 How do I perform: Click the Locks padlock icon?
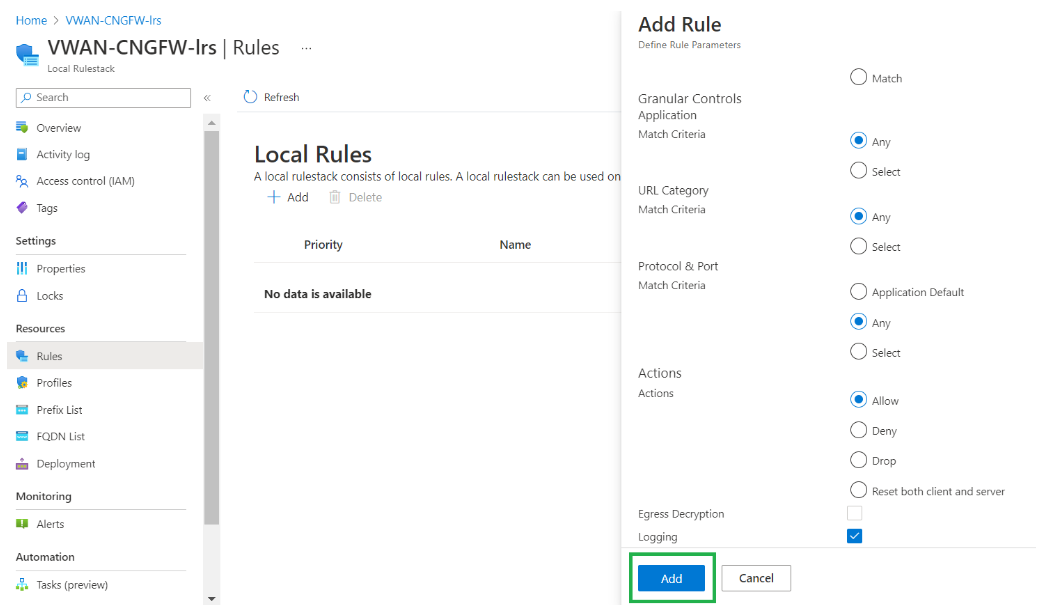[x=22, y=296]
